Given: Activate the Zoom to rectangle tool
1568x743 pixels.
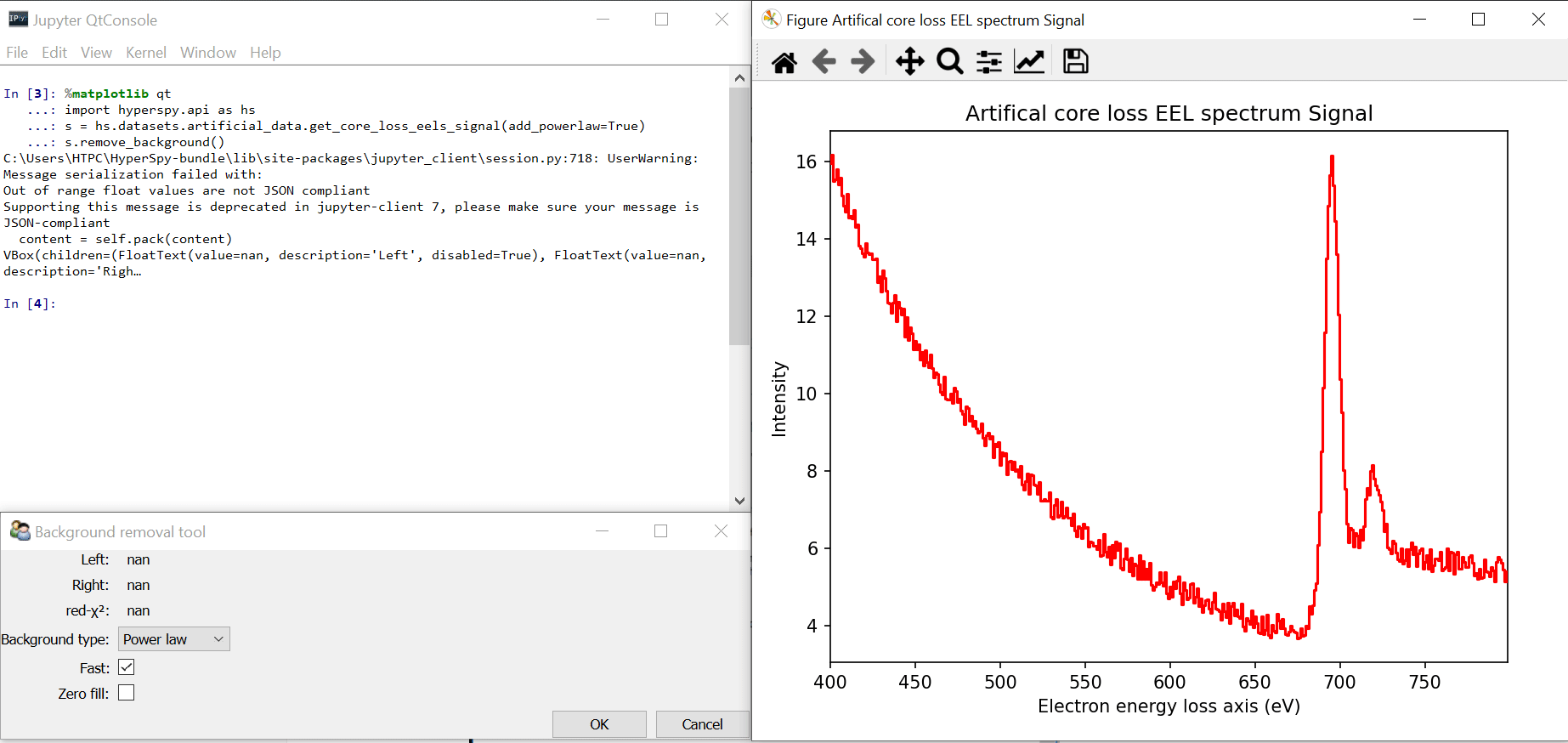Looking at the screenshot, I should coord(949,62).
